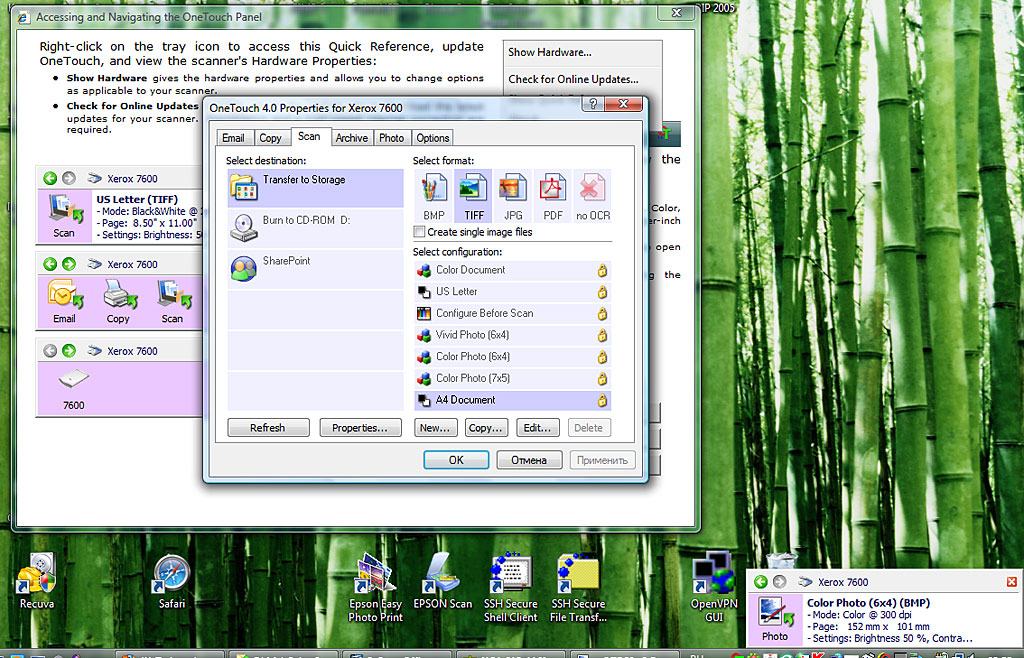Switch to the Email tab
This screenshot has height=658, width=1024.
[x=233, y=138]
